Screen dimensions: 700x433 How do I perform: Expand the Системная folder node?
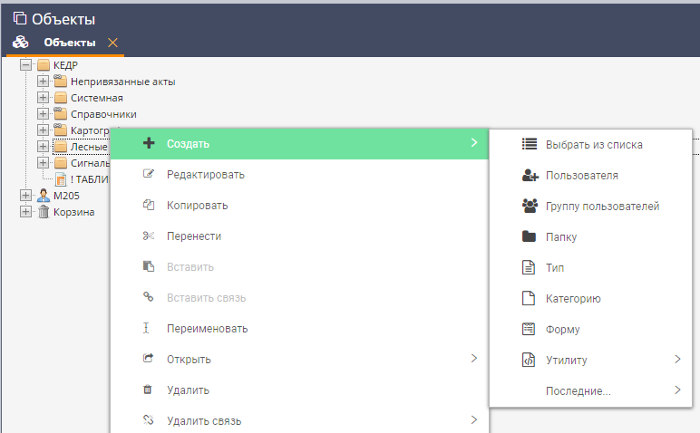[x=43, y=98]
